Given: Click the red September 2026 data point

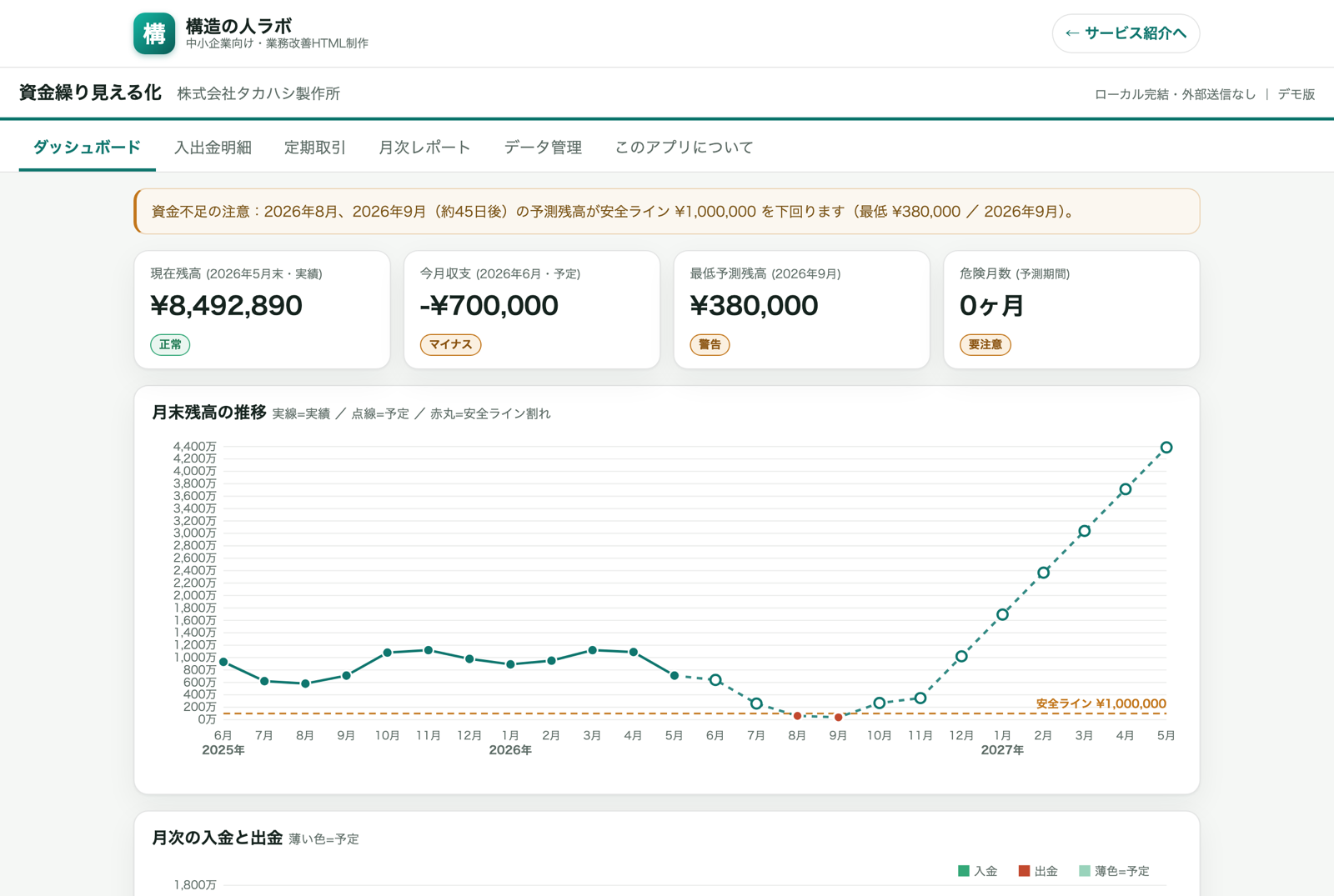Looking at the screenshot, I should pyautogui.click(x=838, y=718).
